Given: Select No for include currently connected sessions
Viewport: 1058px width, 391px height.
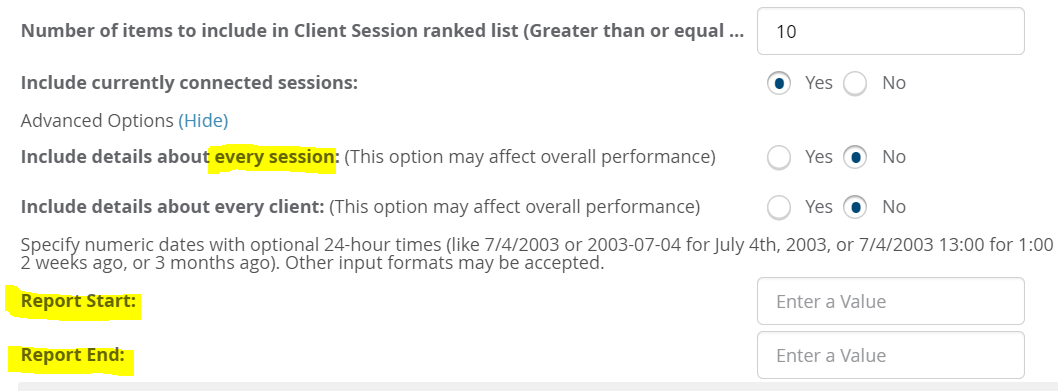Looking at the screenshot, I should (855, 84).
